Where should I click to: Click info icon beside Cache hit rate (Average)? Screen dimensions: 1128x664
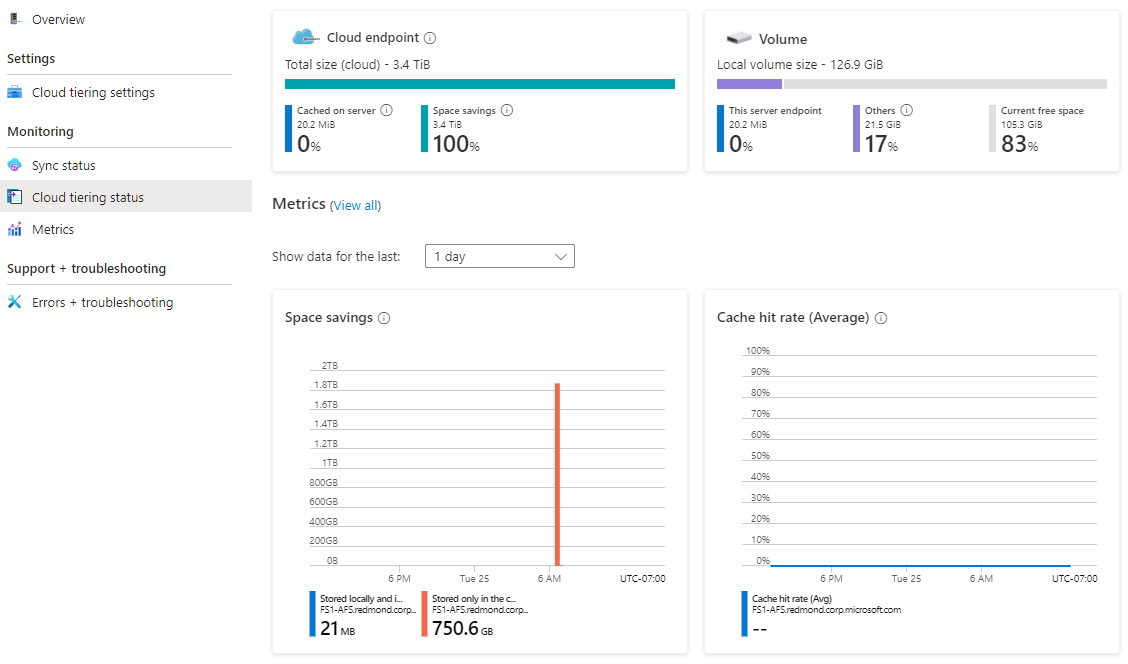pyautogui.click(x=881, y=318)
